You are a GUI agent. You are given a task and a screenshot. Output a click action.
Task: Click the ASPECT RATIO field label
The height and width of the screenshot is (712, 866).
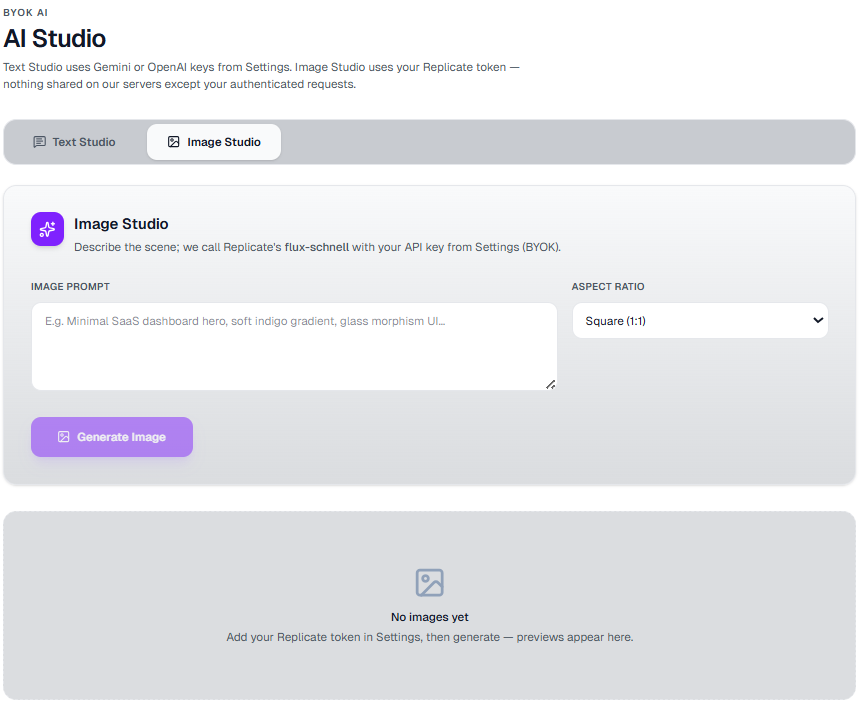[x=608, y=287]
